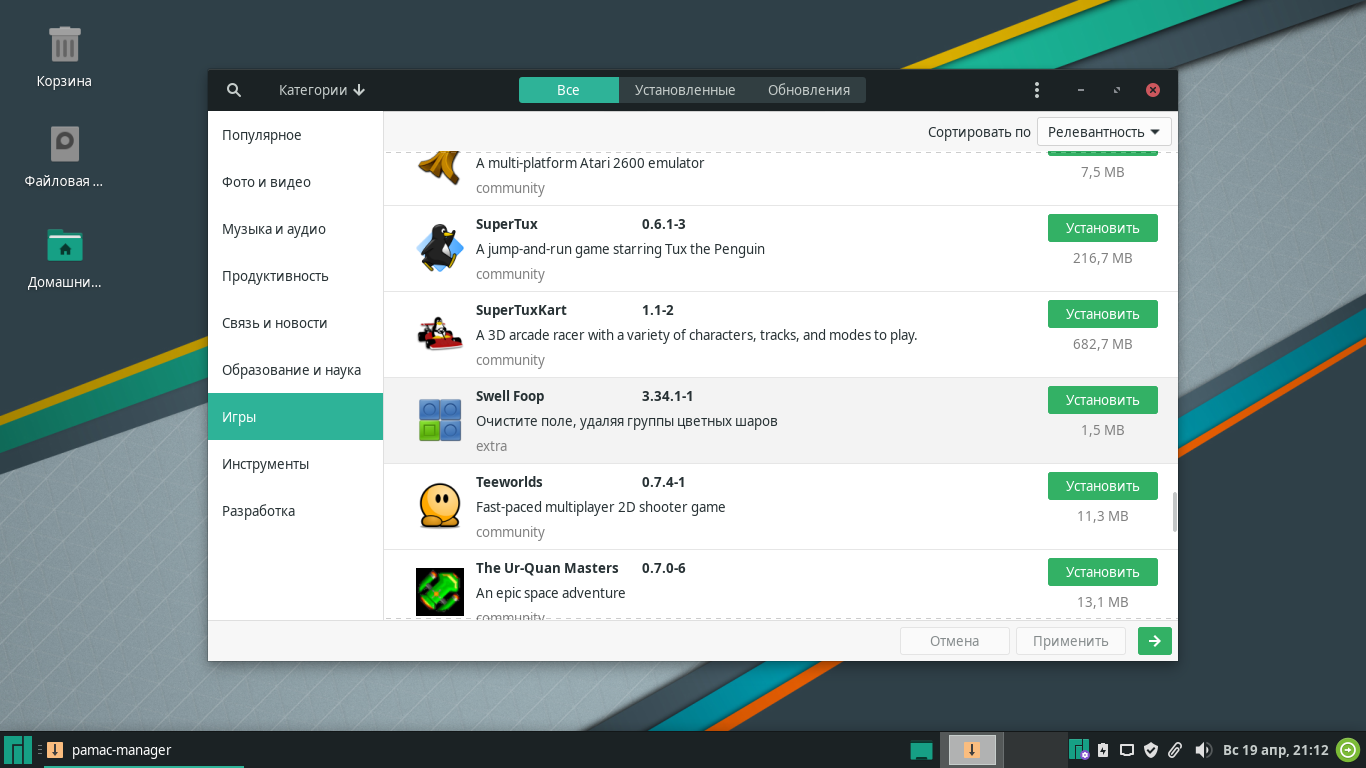Viewport: 1366px width, 768px height.
Task: Click the Atari emulator banana icon
Action: coord(438,170)
